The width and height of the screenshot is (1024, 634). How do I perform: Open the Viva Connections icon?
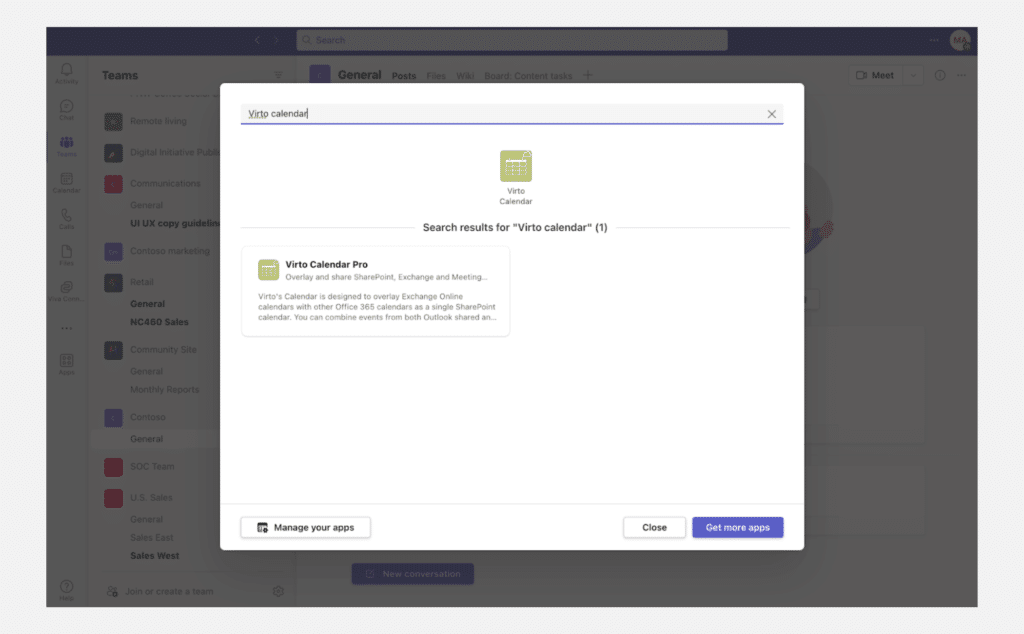tap(67, 291)
